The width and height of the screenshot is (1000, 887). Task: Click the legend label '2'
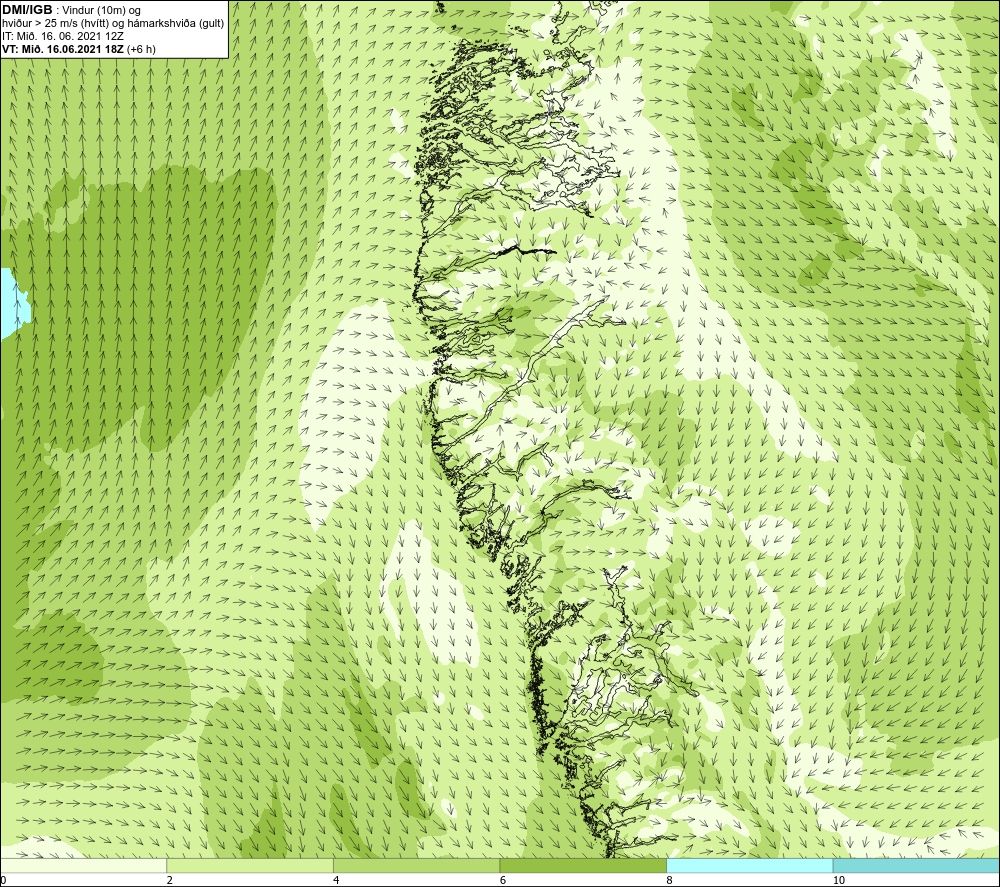pos(170,880)
